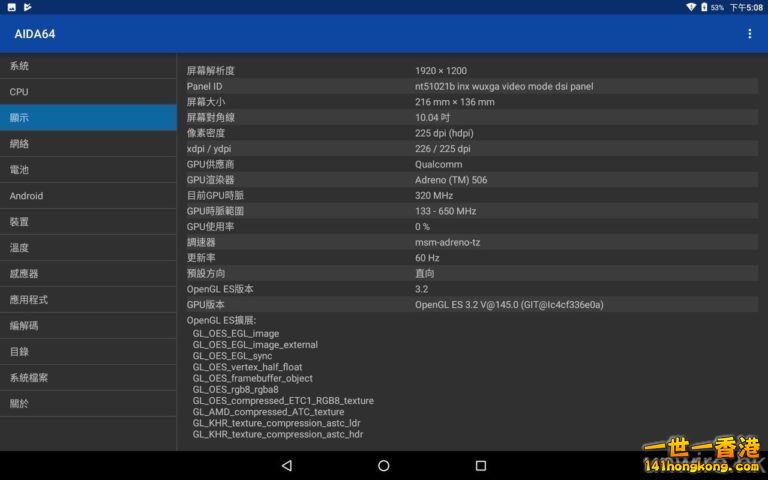This screenshot has width=768, height=480.
Task: Tap the battery status icon
Action: coord(704,7)
